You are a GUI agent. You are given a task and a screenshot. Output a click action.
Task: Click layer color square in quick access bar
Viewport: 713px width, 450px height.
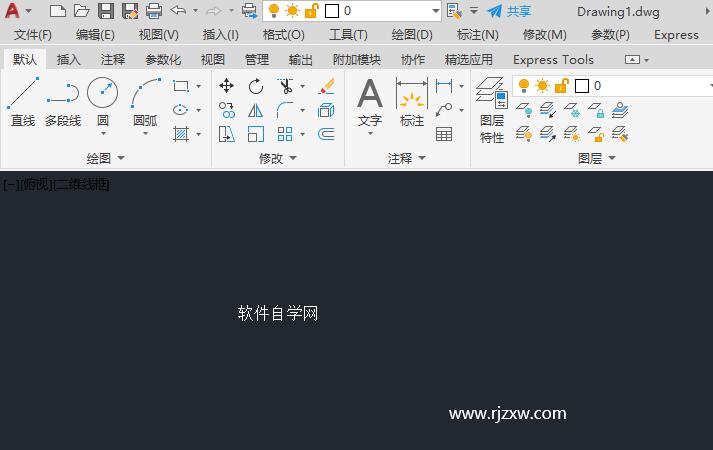click(x=331, y=10)
